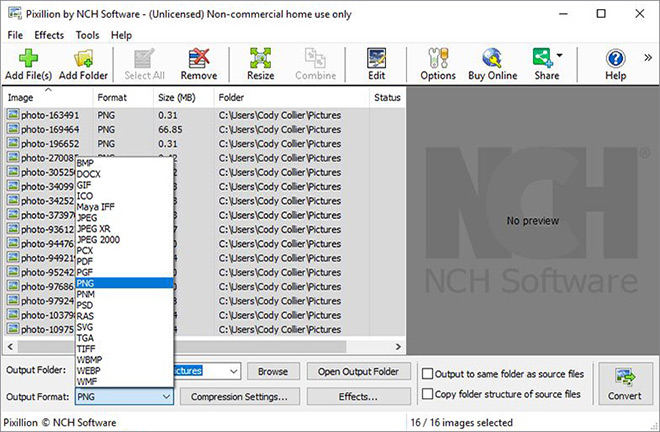This screenshot has width=660, height=432.
Task: Click the Buy Online icon
Action: [492, 58]
